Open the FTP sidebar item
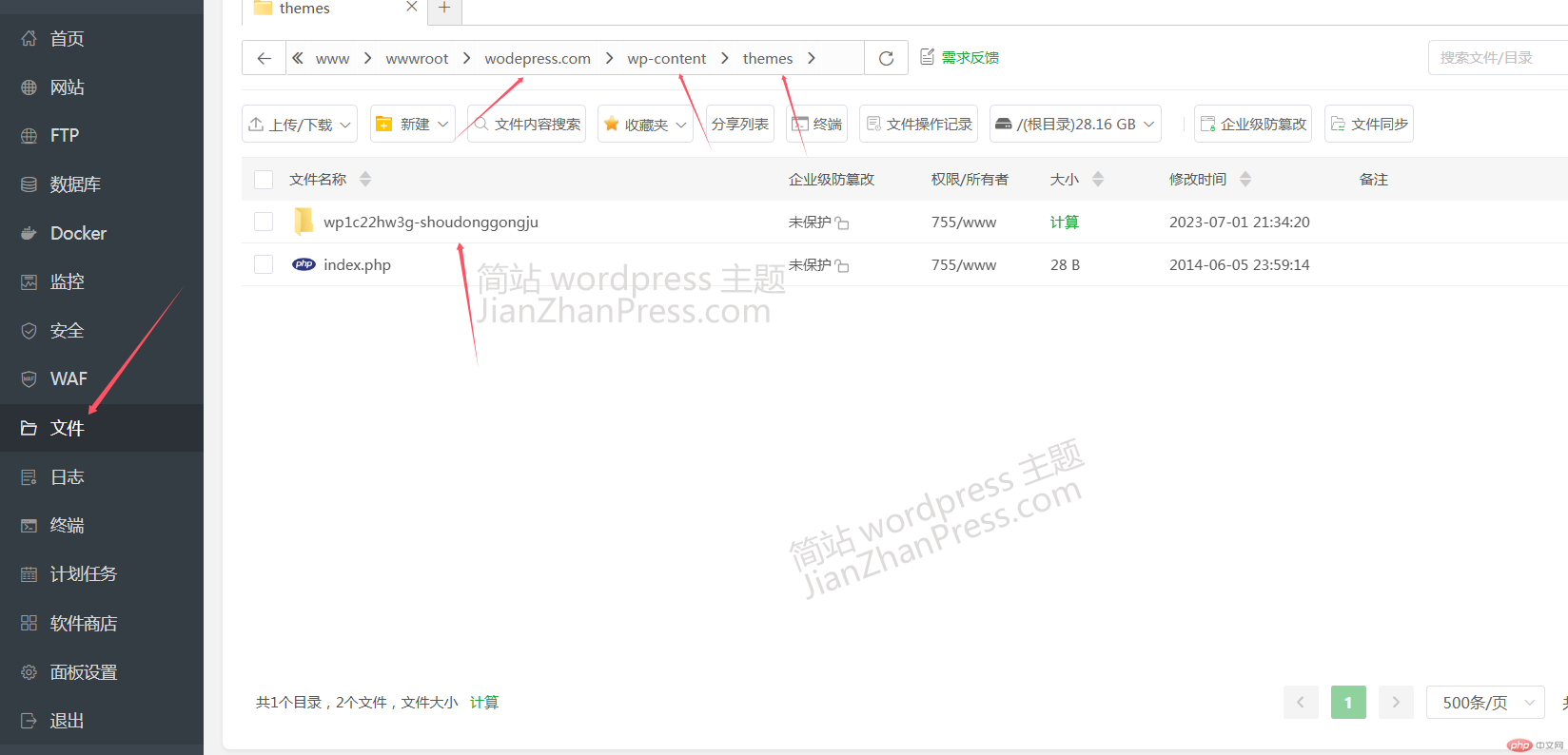The height and width of the screenshot is (755, 1568). tap(102, 136)
